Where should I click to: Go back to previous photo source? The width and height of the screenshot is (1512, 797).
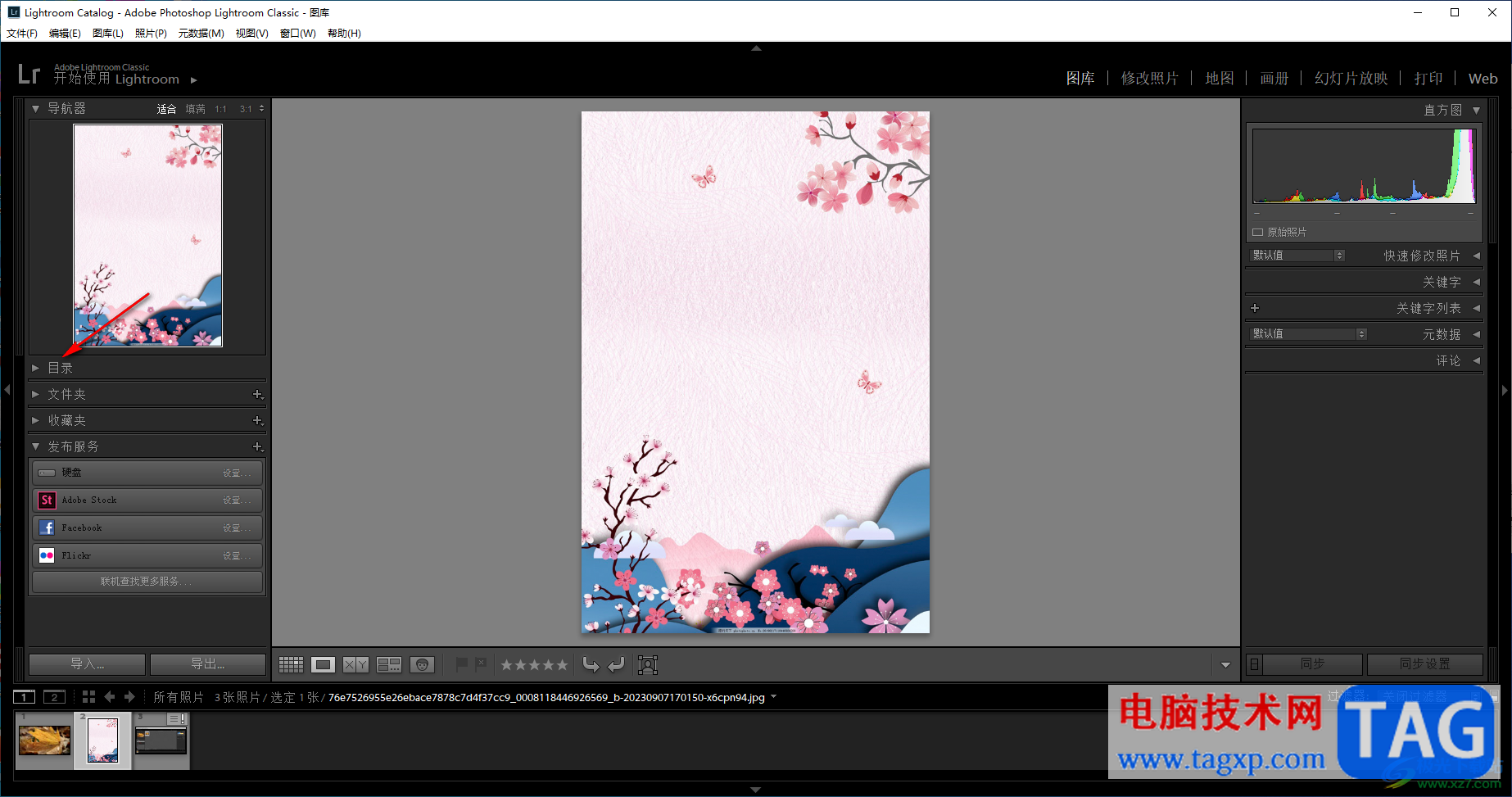[x=110, y=697]
